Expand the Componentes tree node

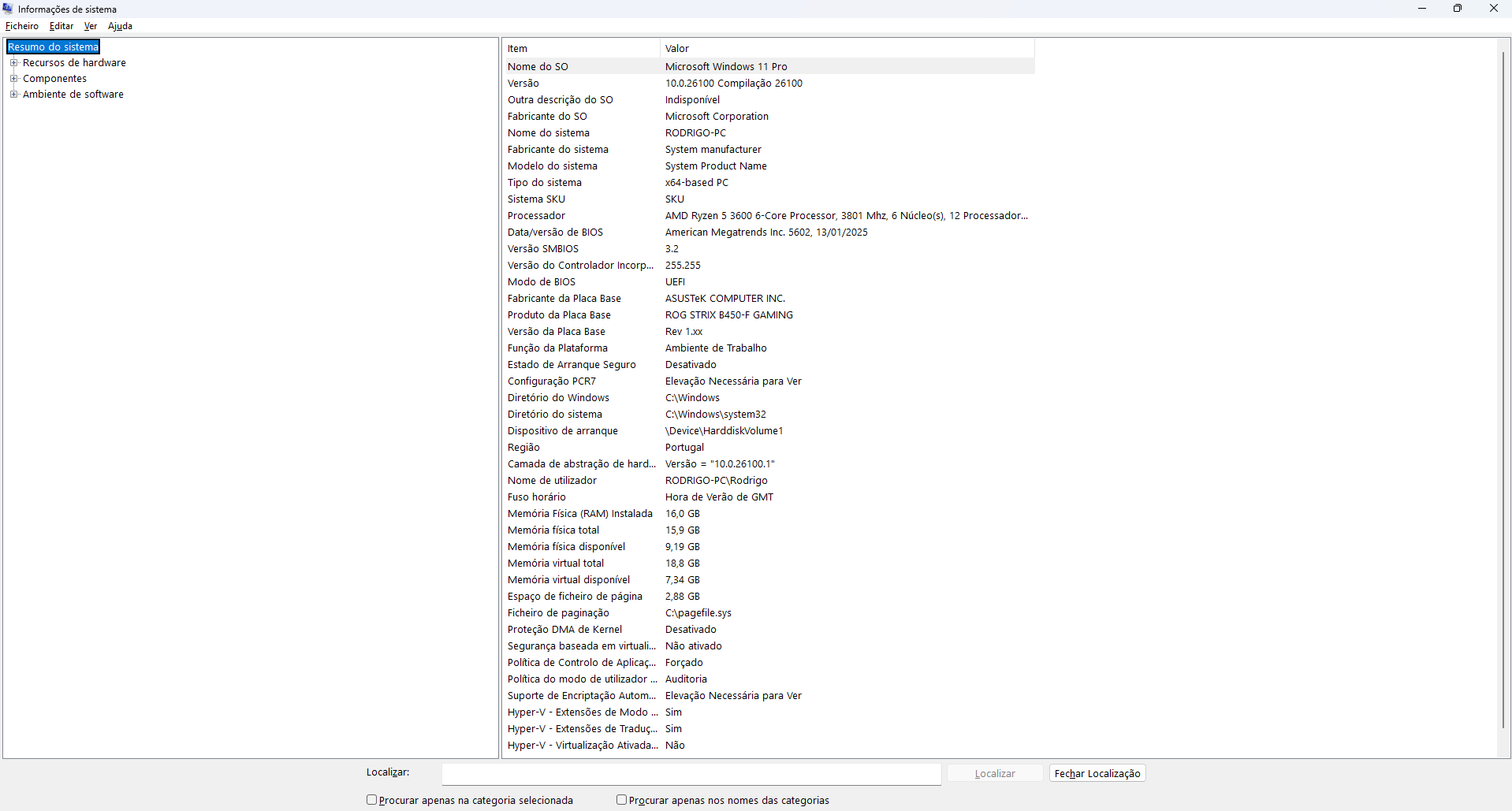[13, 78]
